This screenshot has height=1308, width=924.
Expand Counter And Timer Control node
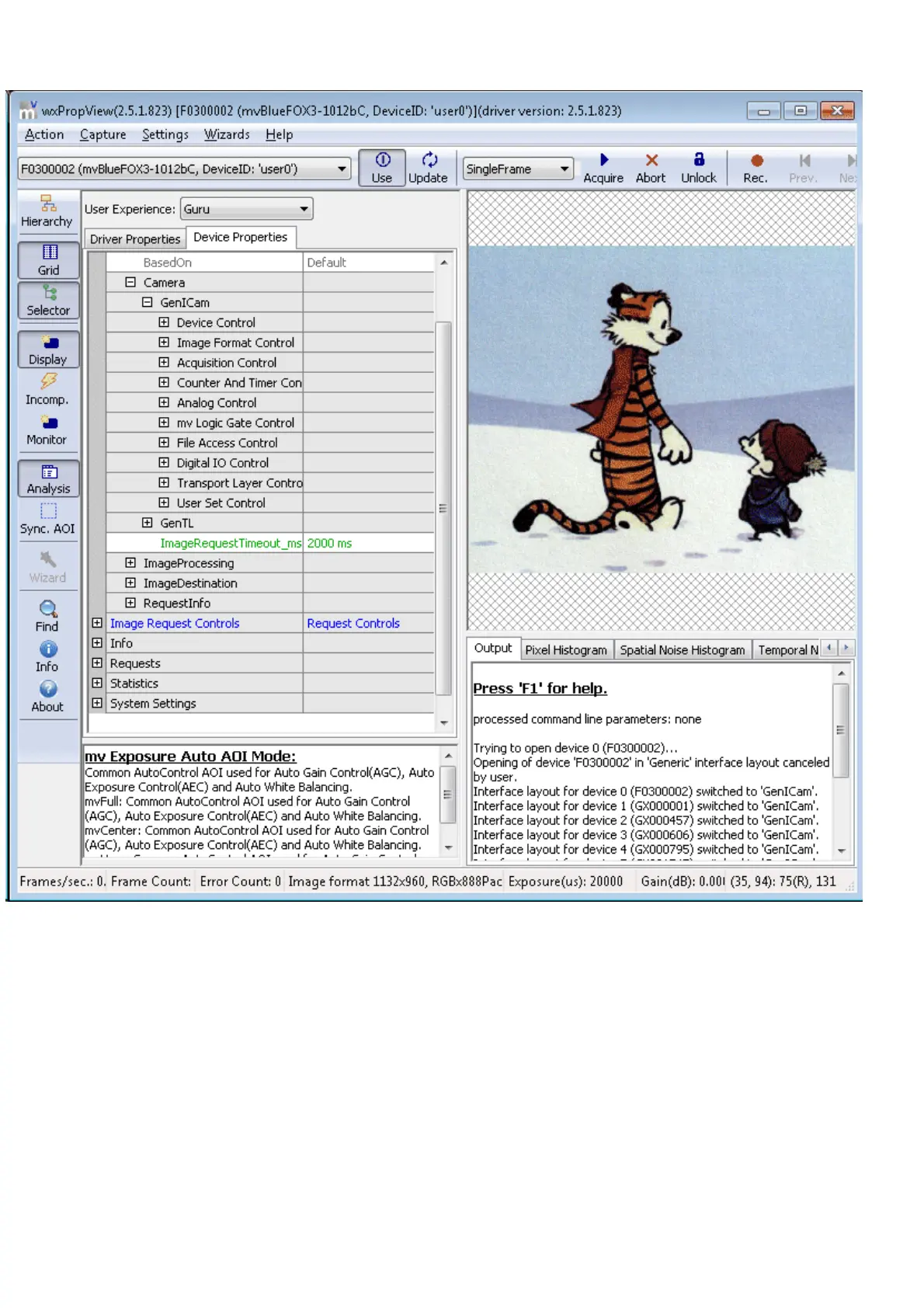(x=164, y=382)
